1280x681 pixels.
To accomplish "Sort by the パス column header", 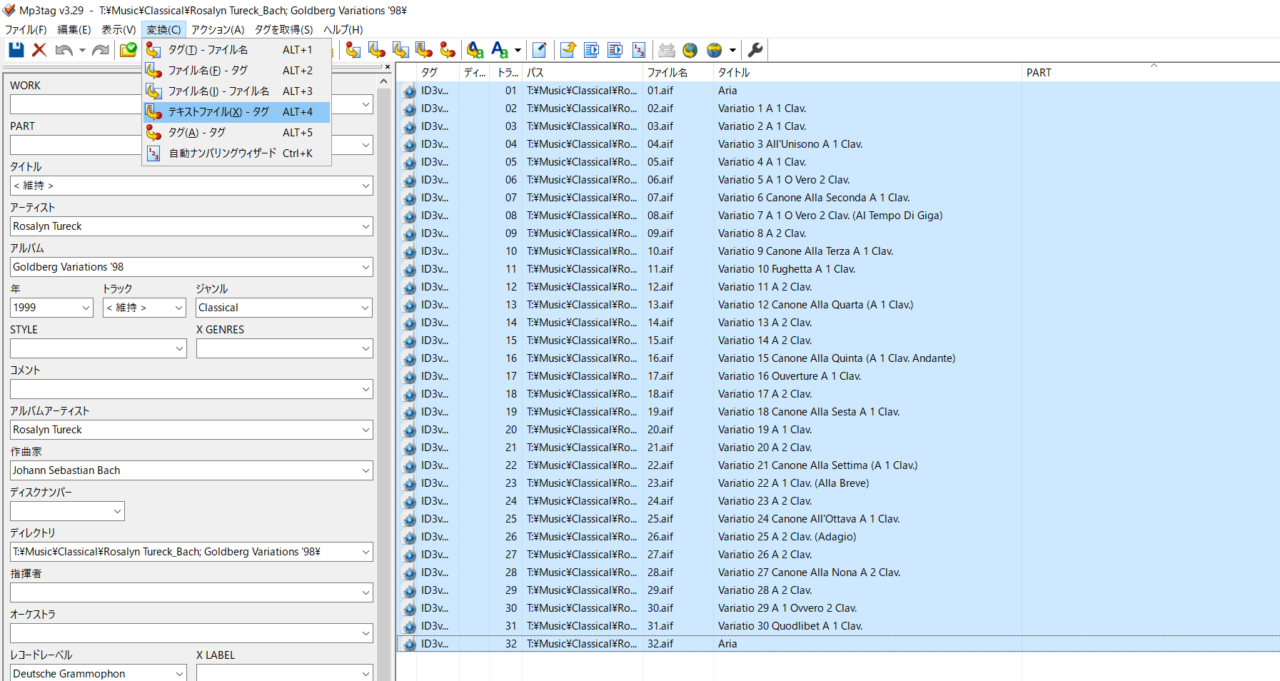I will 583,72.
